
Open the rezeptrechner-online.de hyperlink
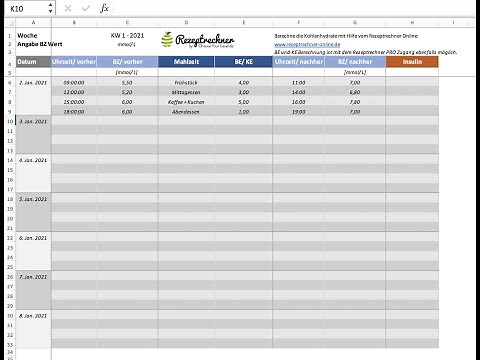click(x=307, y=44)
